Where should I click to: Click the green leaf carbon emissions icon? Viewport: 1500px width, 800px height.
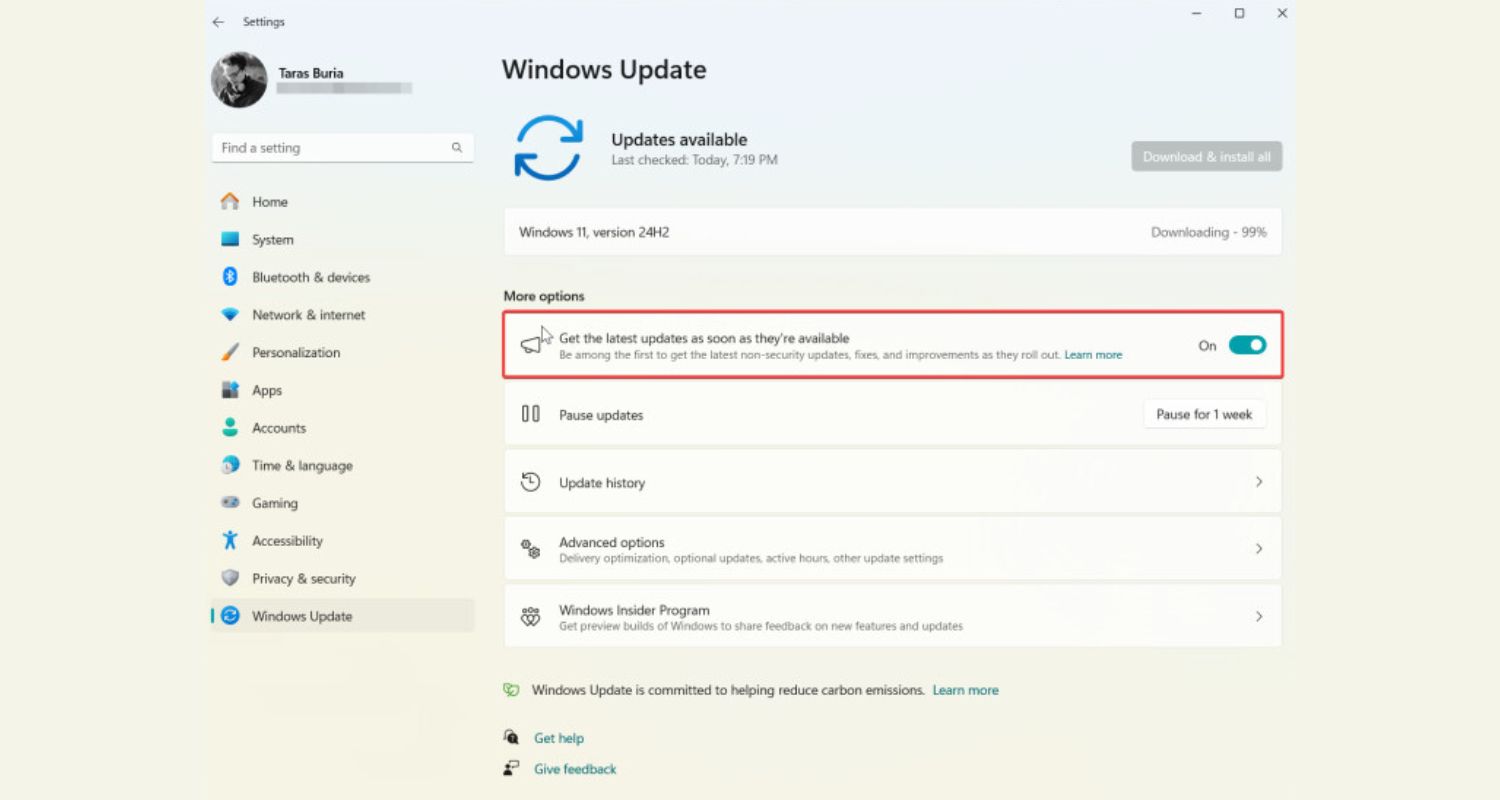(x=511, y=690)
